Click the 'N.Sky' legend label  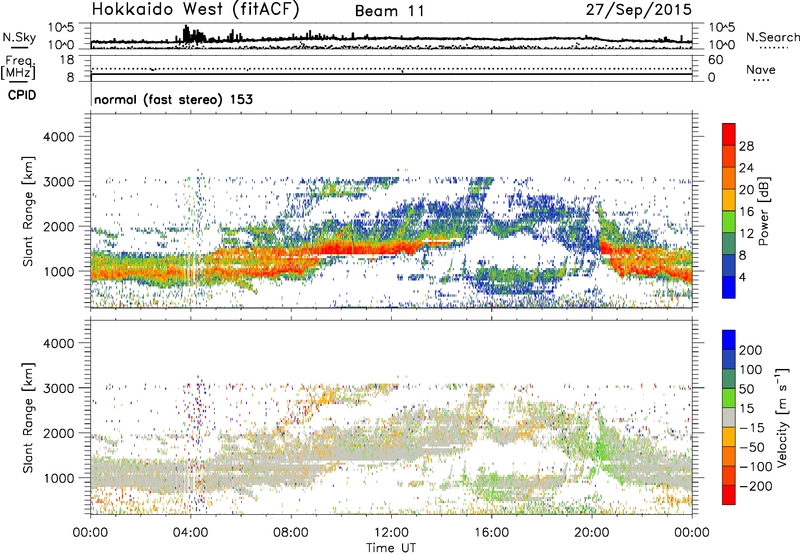click(19, 37)
